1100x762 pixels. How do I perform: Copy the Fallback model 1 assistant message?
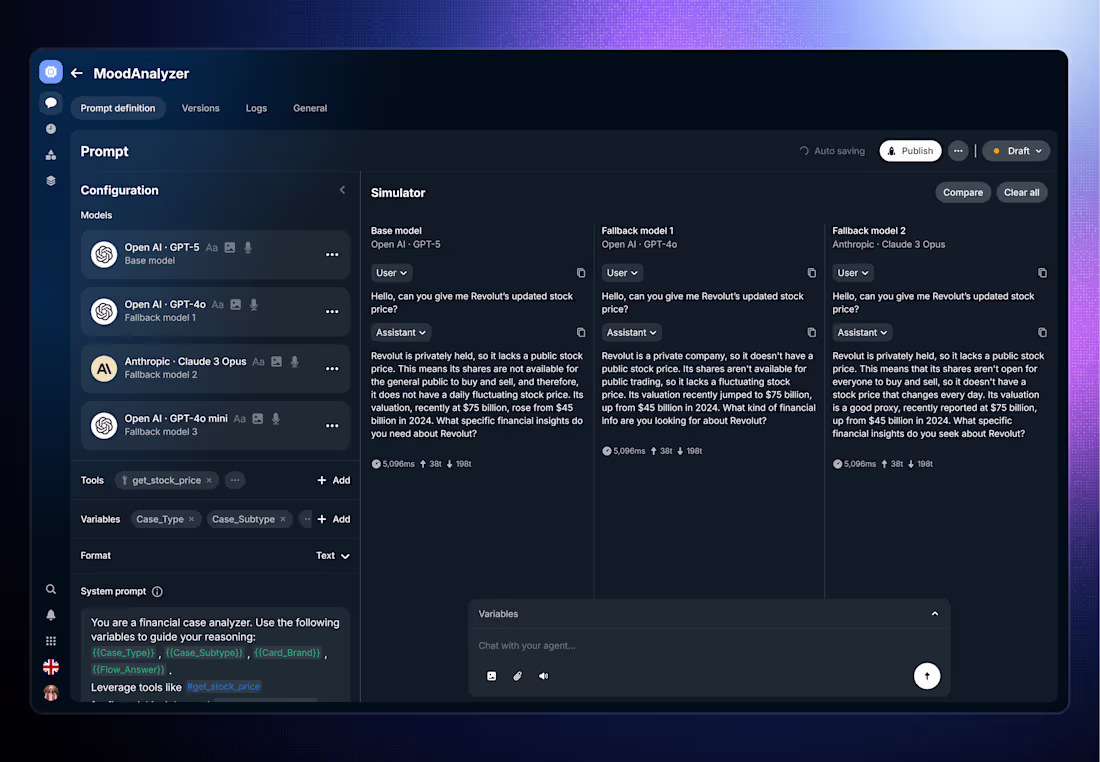812,333
